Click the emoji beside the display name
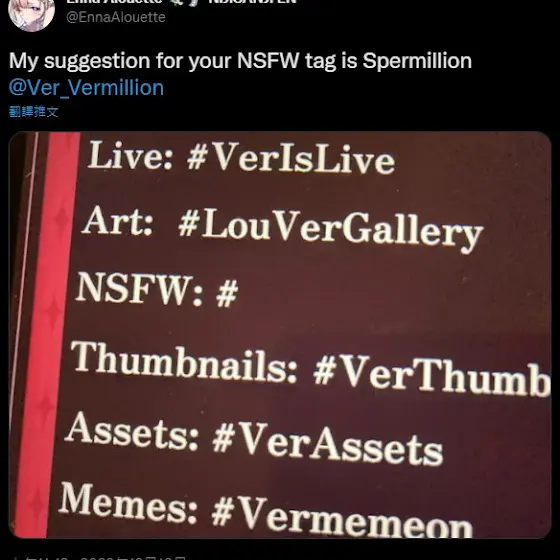The image size is (560, 560). tap(183, 2)
